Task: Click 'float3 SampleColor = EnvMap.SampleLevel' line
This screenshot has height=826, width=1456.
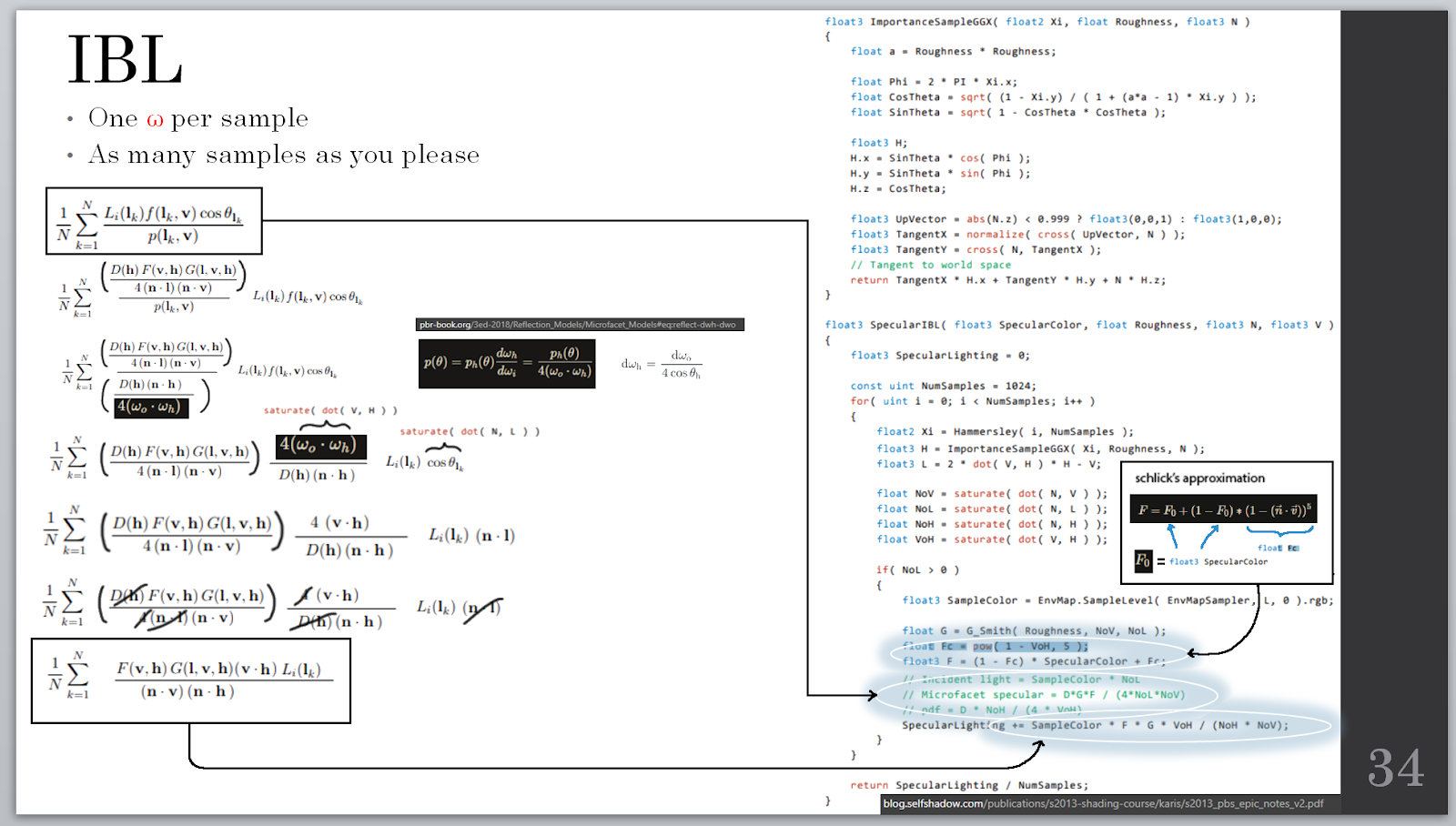Action: coord(1117,600)
